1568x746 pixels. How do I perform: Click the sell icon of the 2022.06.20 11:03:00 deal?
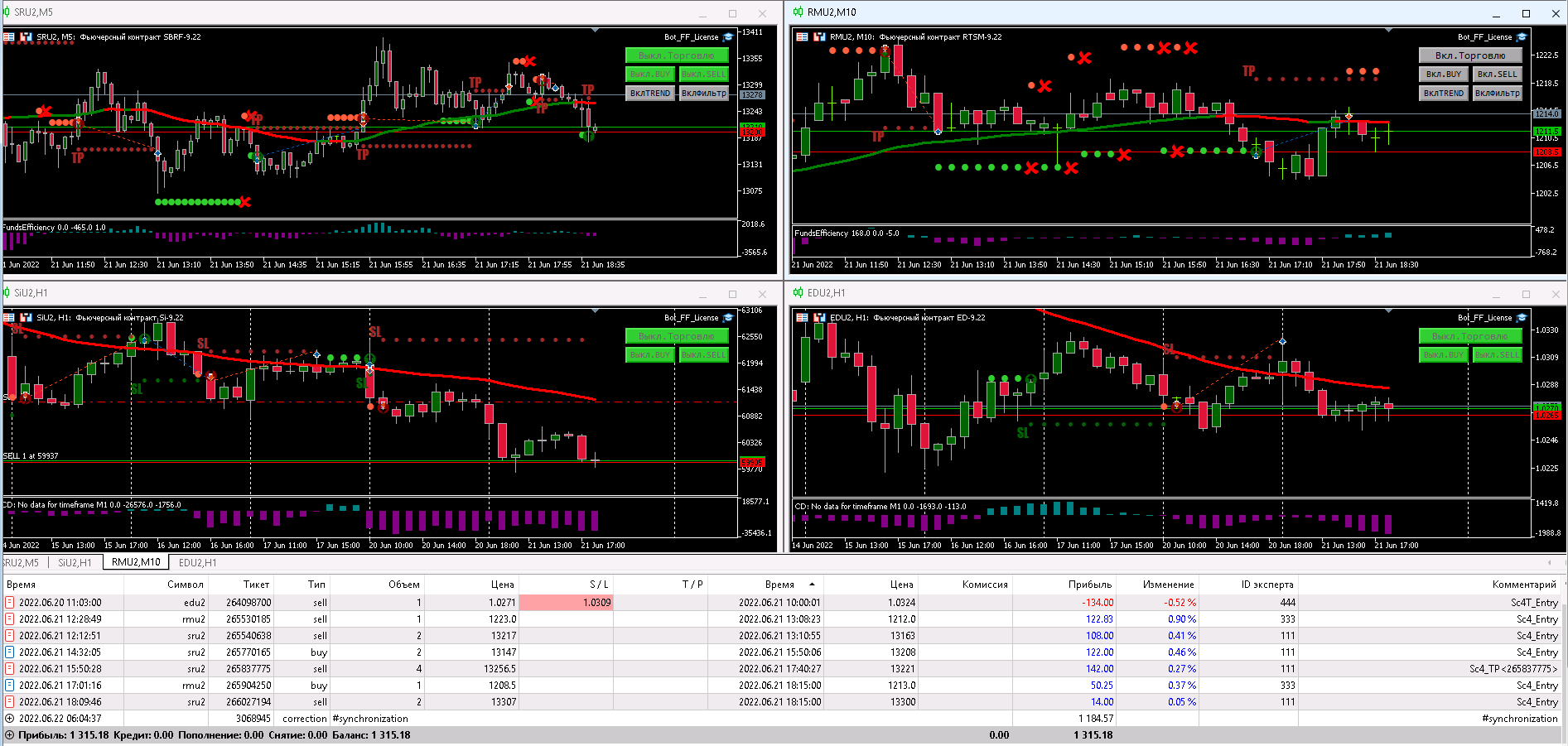click(10, 603)
